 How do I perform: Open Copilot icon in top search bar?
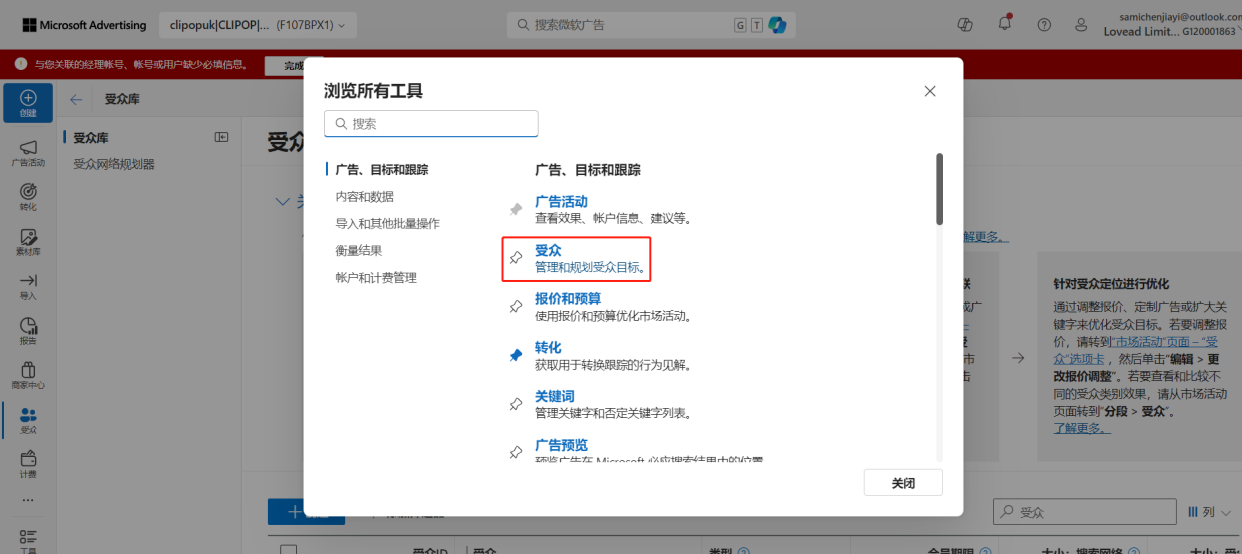(x=777, y=24)
